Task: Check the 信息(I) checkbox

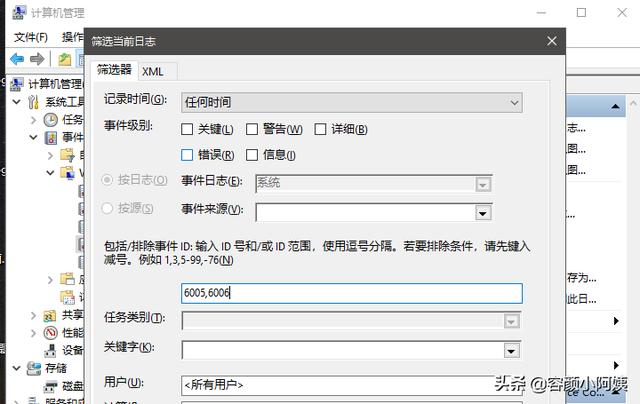Action: tap(252, 155)
